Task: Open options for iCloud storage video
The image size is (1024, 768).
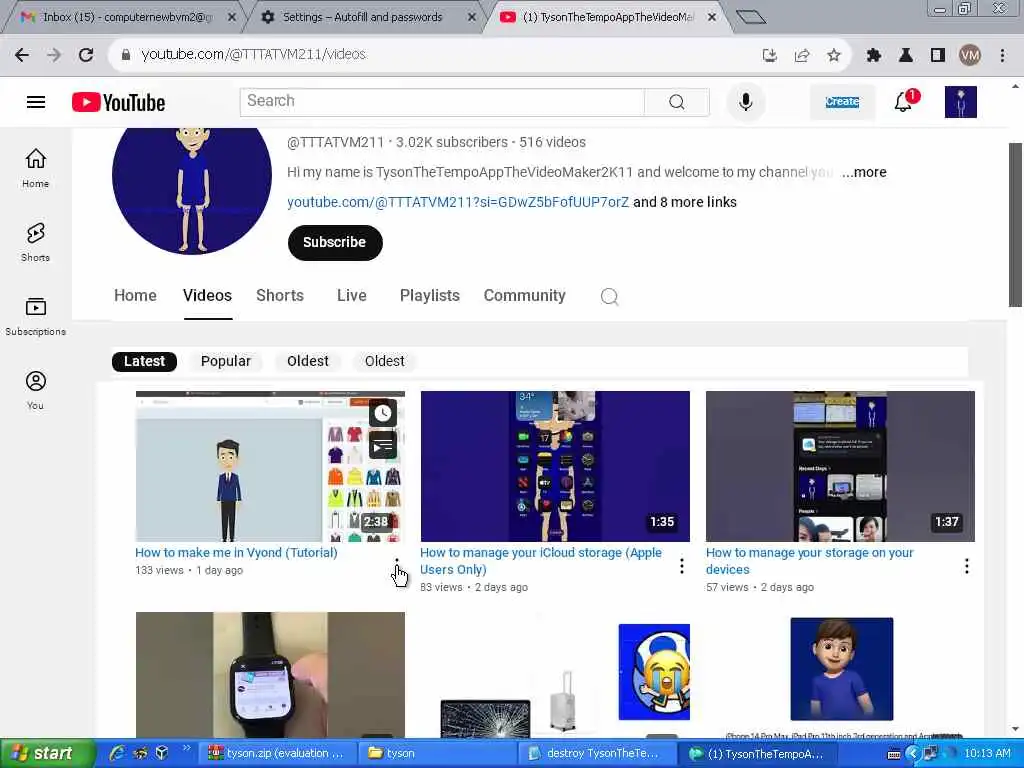Action: tap(682, 566)
